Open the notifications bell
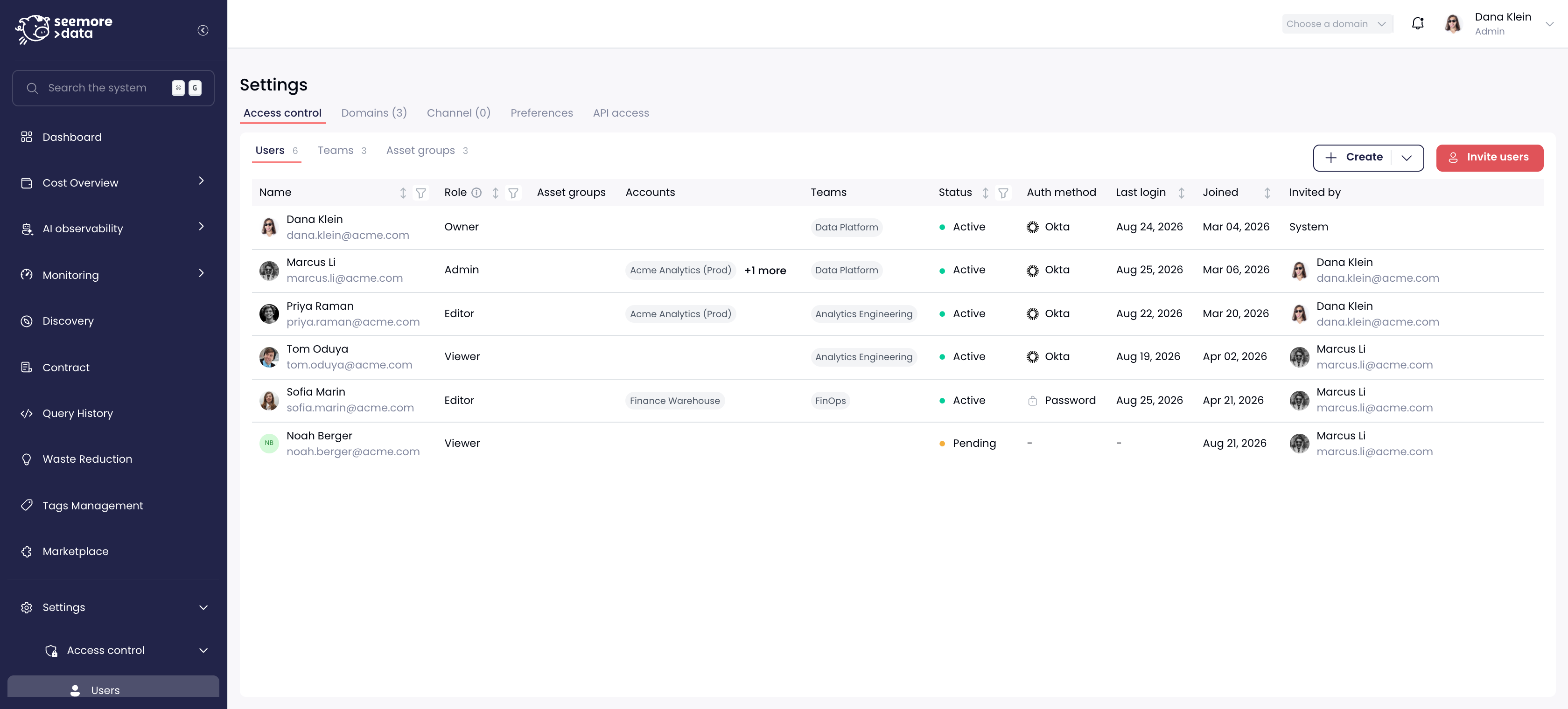1568x709 pixels. pyautogui.click(x=1418, y=24)
